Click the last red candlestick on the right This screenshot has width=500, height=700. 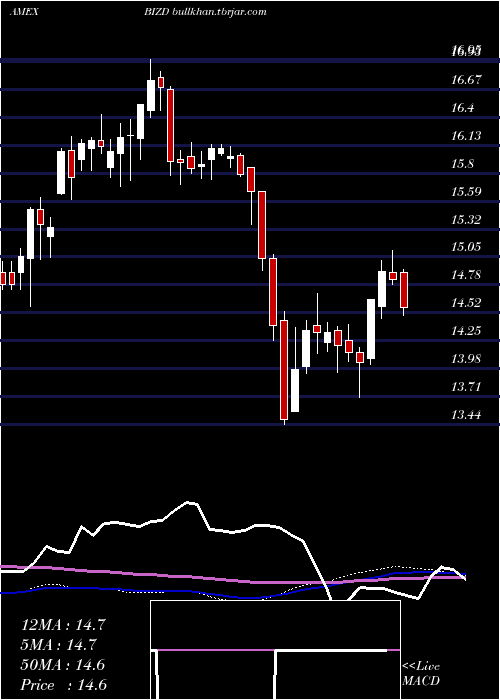404,290
